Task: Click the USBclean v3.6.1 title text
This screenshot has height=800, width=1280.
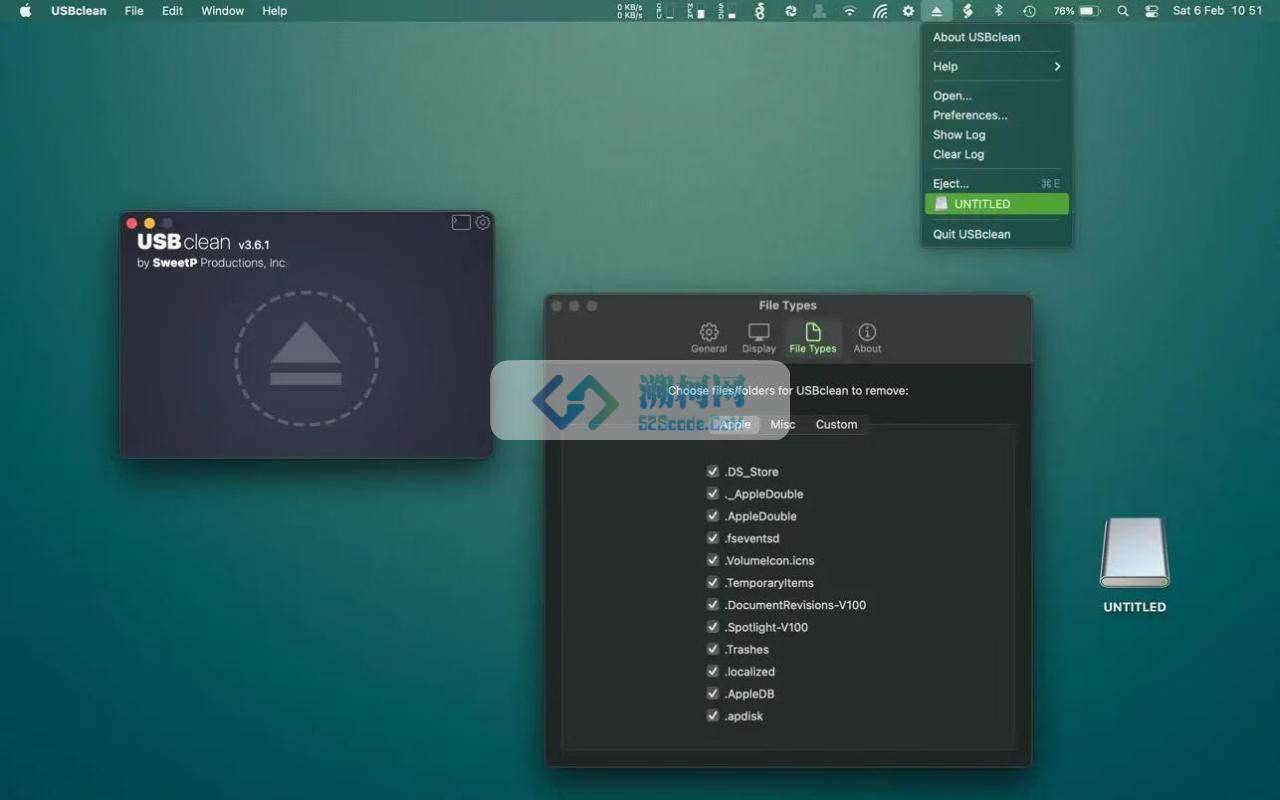Action: pos(203,242)
